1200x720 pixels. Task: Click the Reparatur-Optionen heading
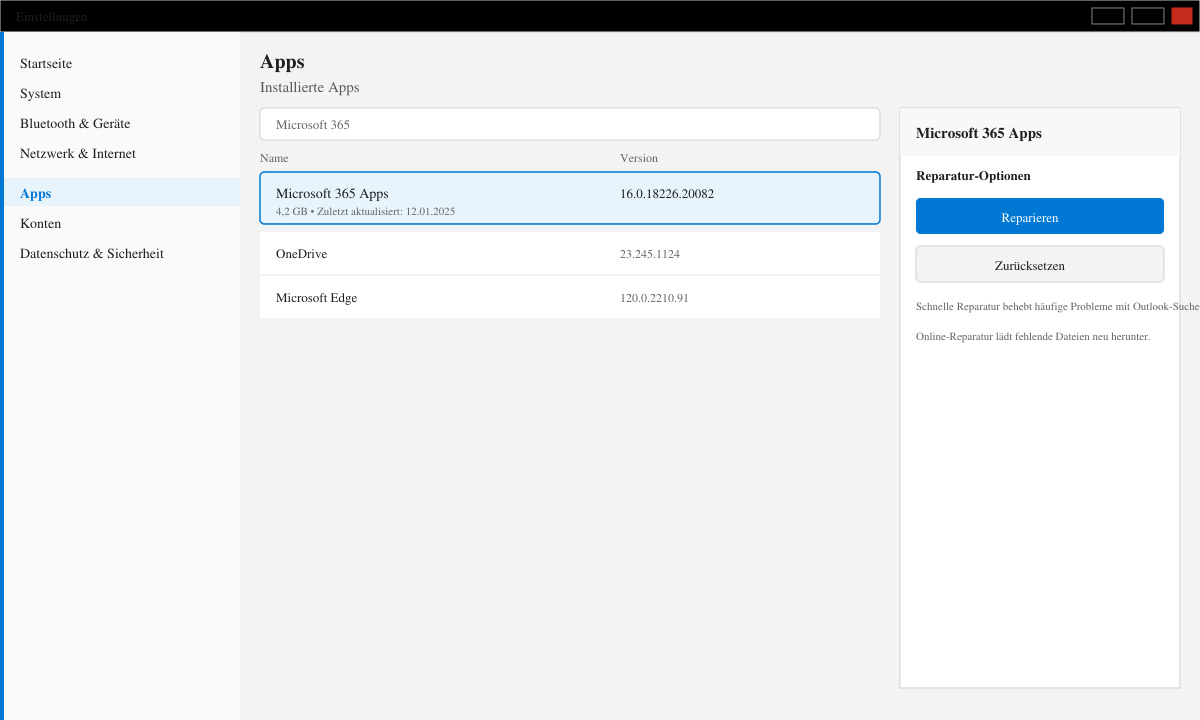pos(973,176)
